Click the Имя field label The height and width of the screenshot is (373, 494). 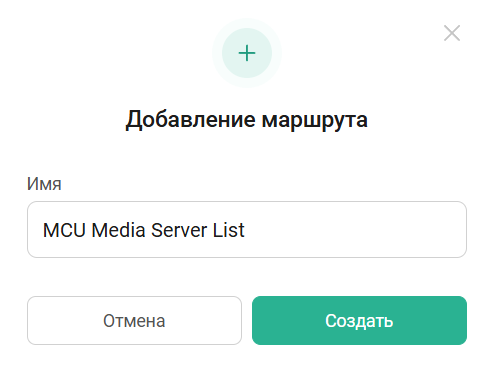44,184
